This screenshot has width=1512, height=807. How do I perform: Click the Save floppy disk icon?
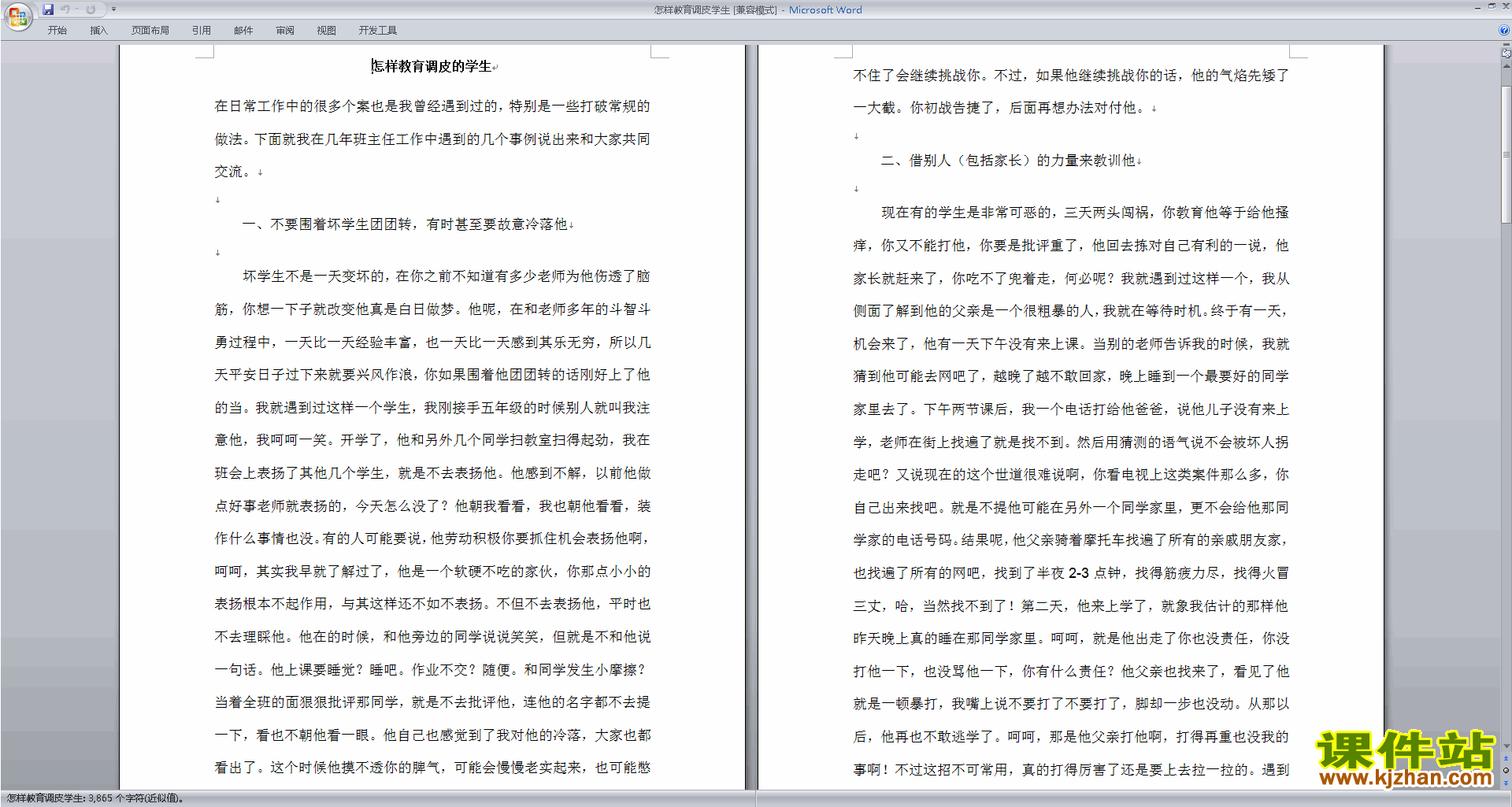(x=48, y=9)
